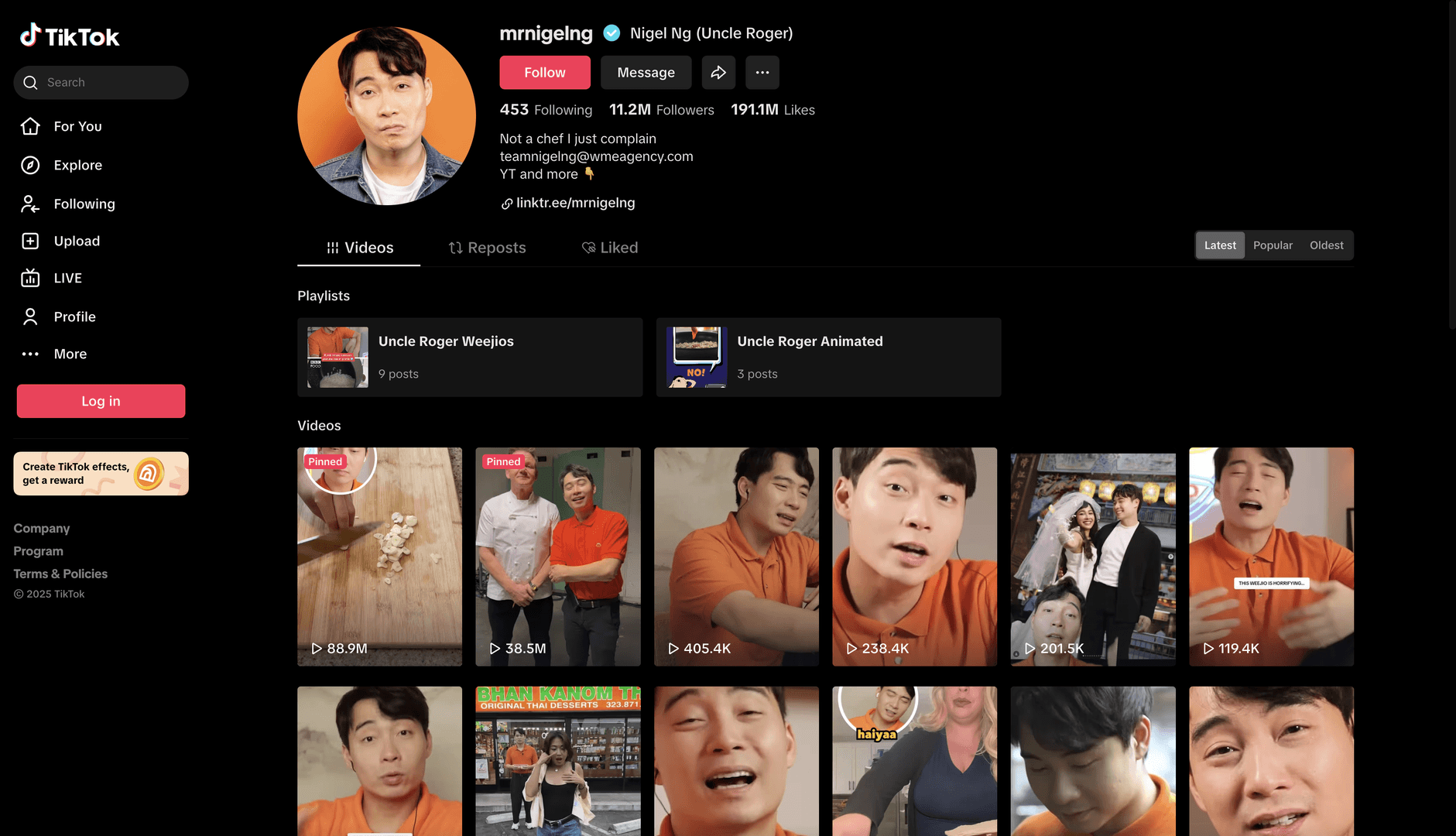Sort videos by Latest

(1220, 245)
